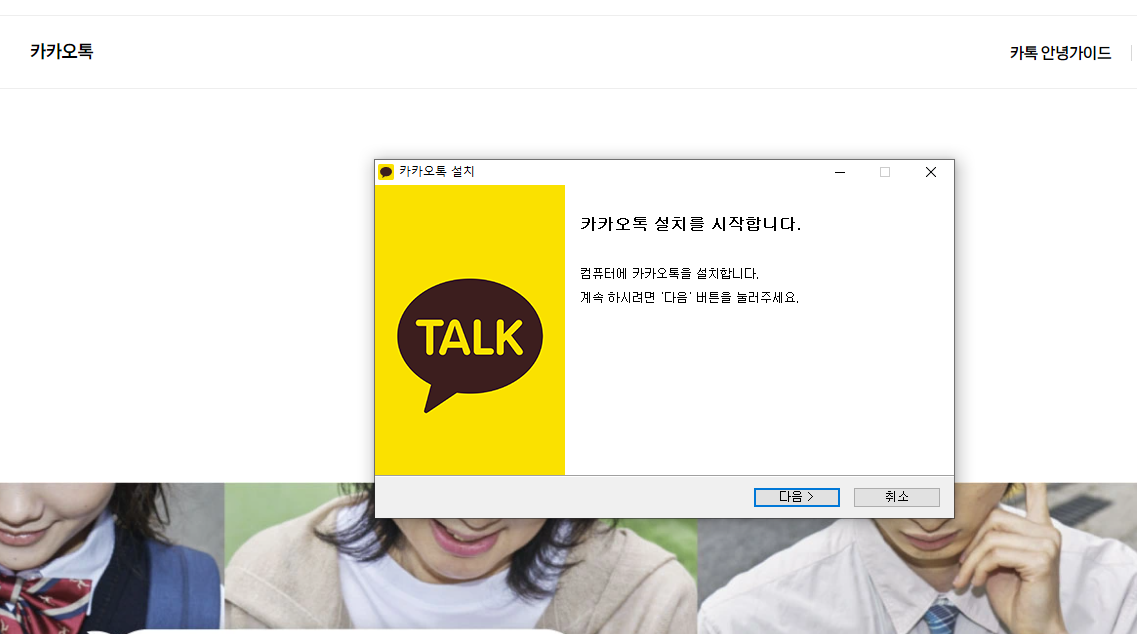Image resolution: width=1137 pixels, height=634 pixels.
Task: Click the text 컴퓨터에 카카오톡을 설치합니다.
Action: [669, 273]
